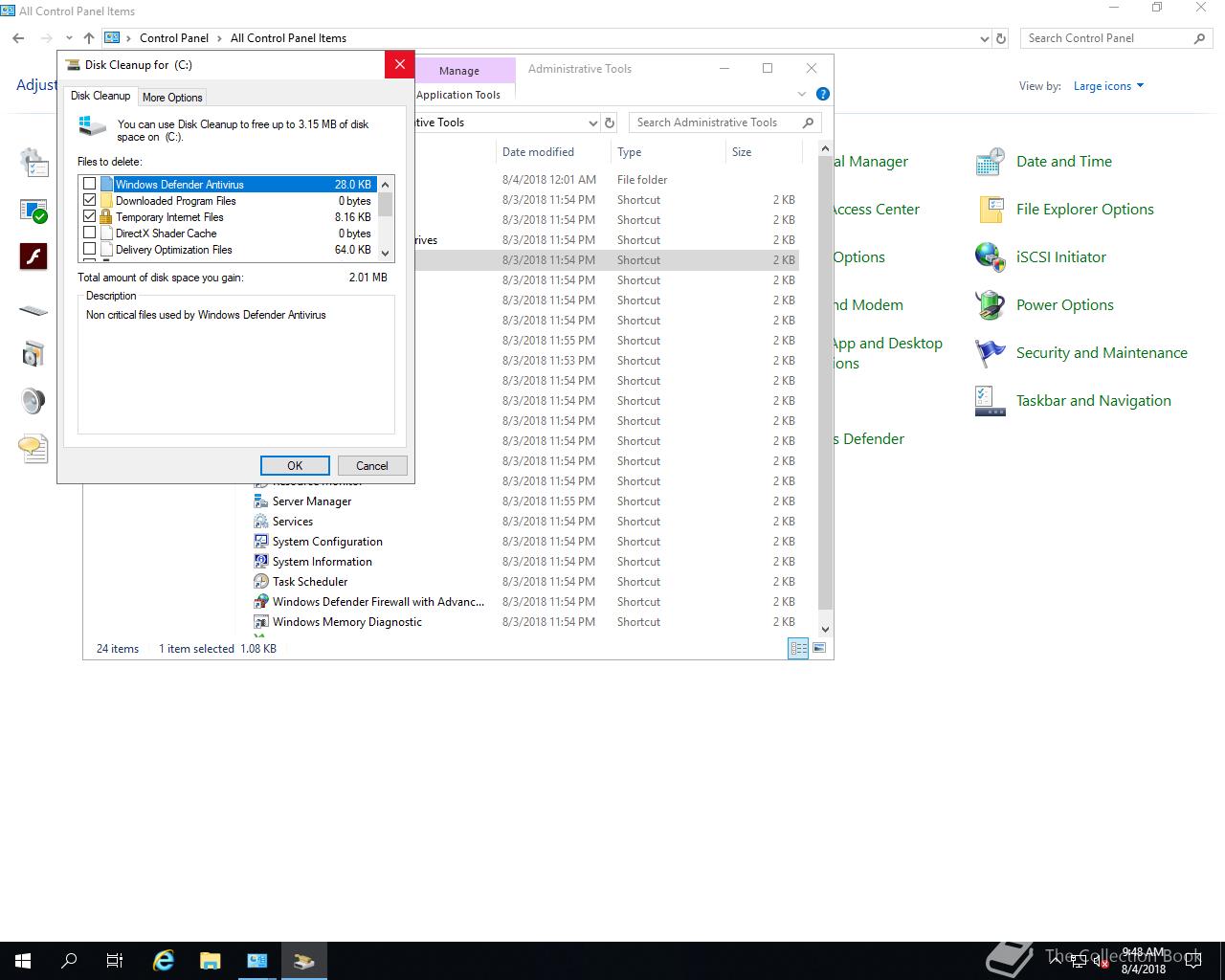Cancel the Disk Cleanup dialog

pos(372,465)
